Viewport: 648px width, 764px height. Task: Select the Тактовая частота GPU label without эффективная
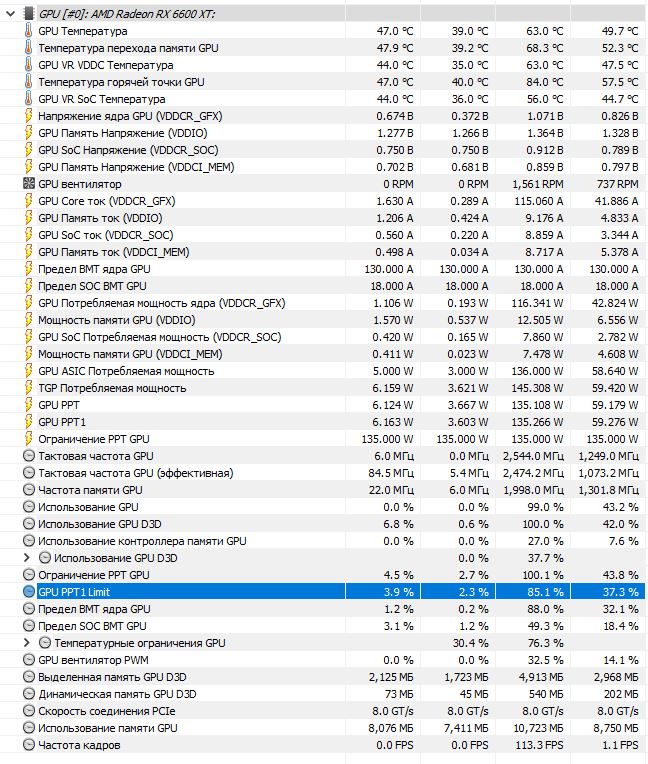tap(96, 456)
